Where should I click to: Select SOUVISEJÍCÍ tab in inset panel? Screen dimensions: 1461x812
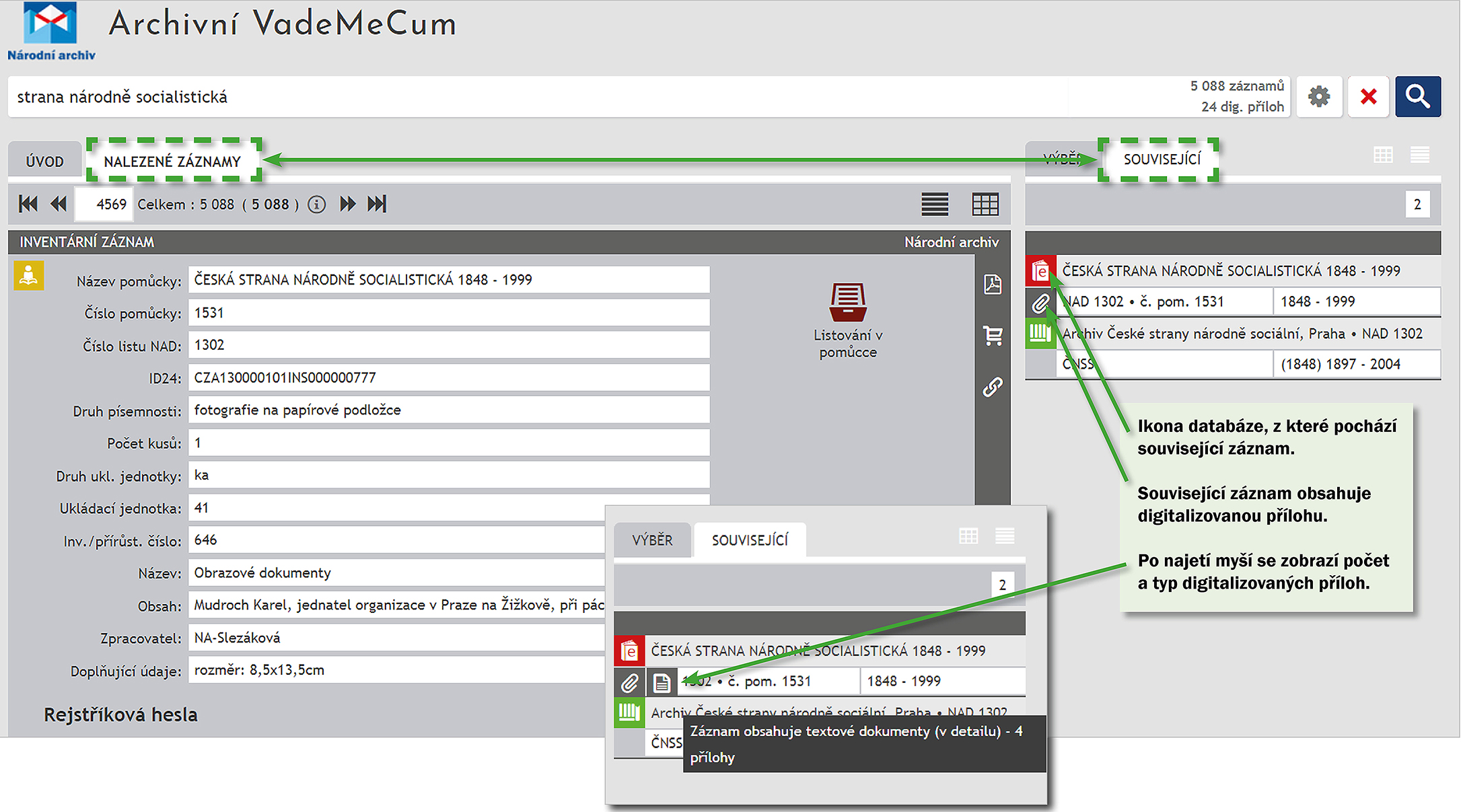[x=750, y=540]
